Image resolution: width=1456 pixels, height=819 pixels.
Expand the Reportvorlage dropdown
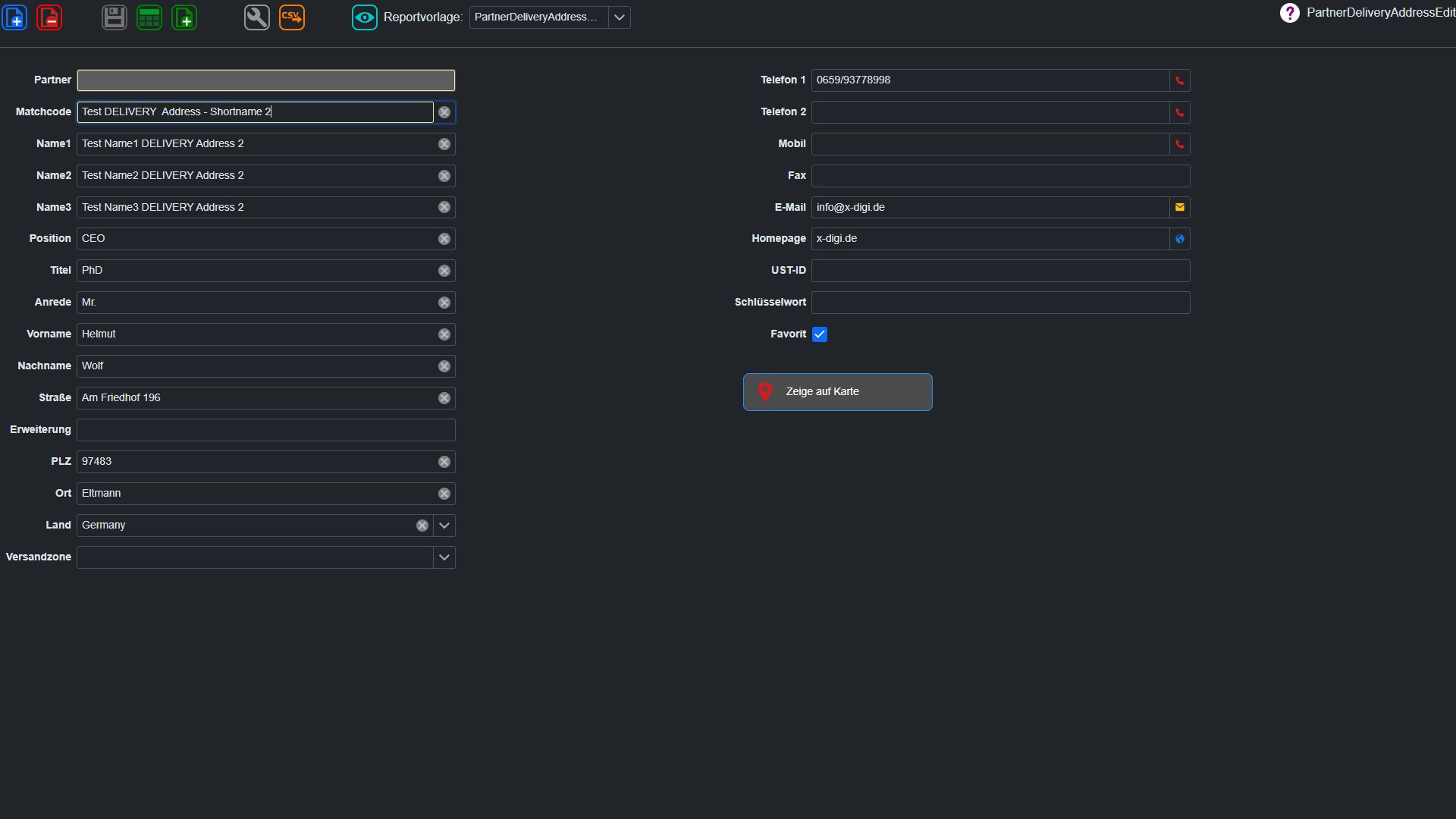(x=619, y=17)
